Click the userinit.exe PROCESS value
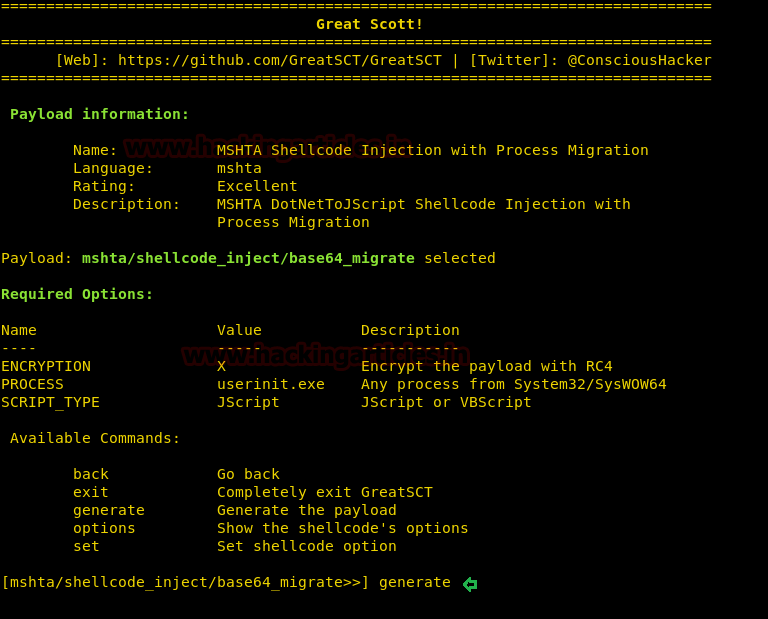 tap(271, 384)
